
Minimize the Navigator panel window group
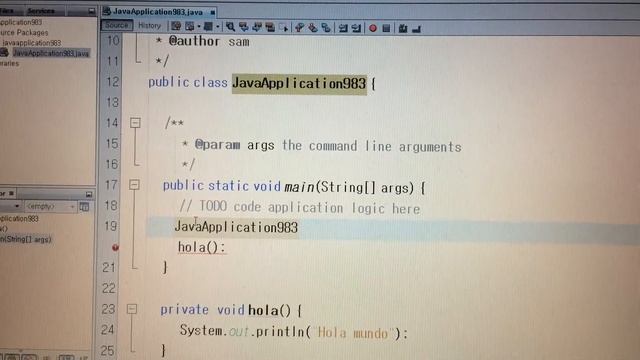89,194
